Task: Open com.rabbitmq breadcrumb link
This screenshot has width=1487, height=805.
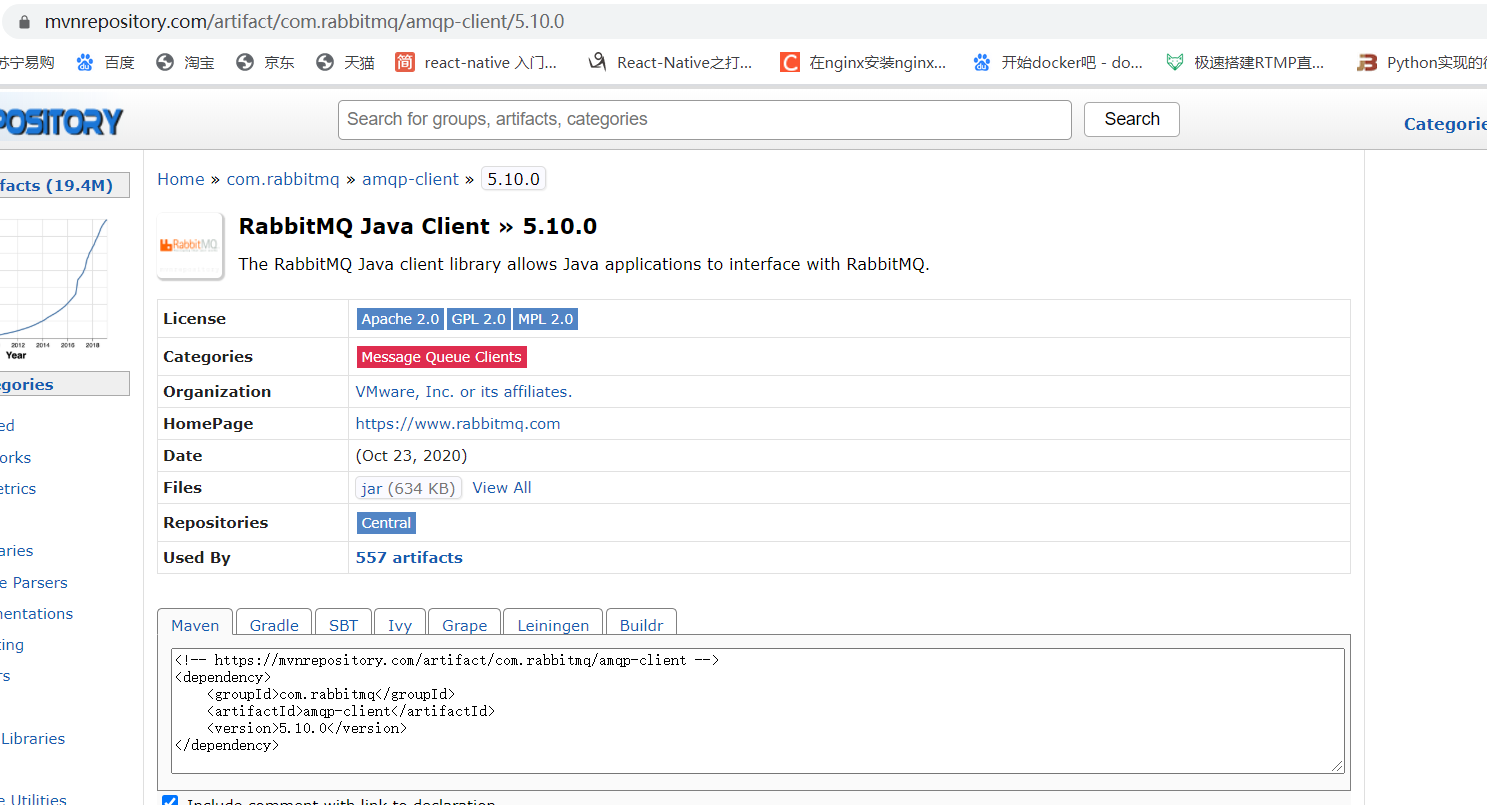Action: coord(283,179)
